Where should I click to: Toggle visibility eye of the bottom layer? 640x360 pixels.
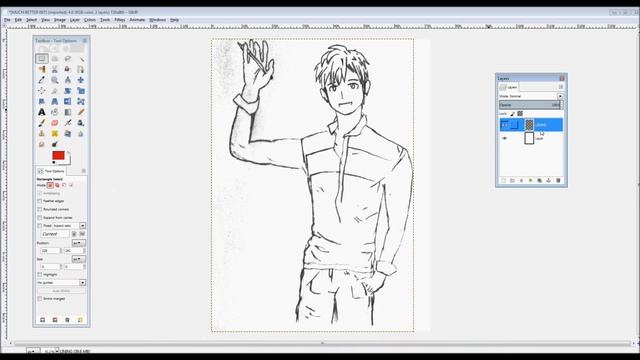click(x=504, y=138)
